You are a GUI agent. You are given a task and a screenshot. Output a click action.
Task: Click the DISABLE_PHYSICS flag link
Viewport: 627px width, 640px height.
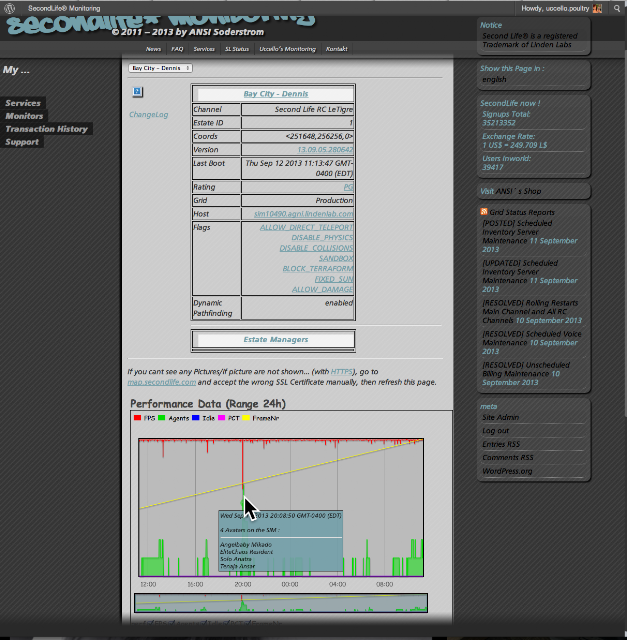pos(322,238)
